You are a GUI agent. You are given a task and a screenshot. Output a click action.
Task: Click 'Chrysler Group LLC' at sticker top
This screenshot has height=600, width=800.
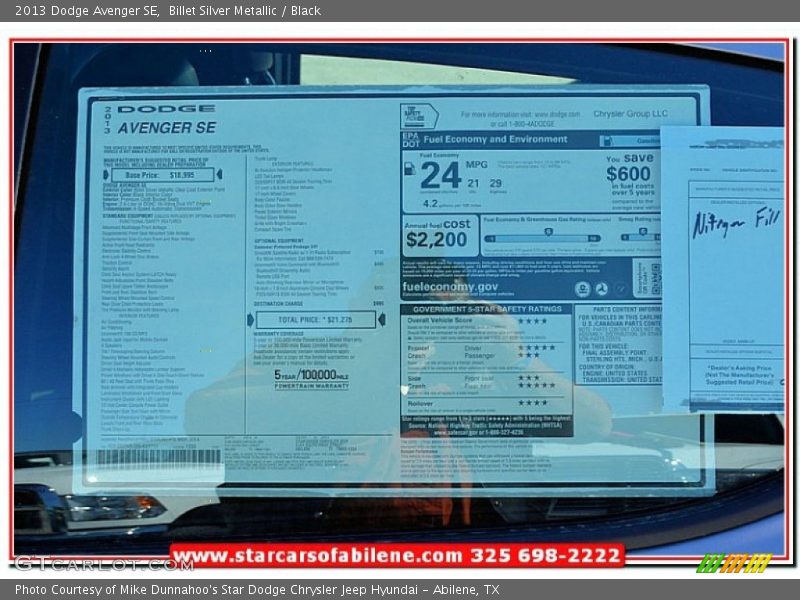pos(630,114)
